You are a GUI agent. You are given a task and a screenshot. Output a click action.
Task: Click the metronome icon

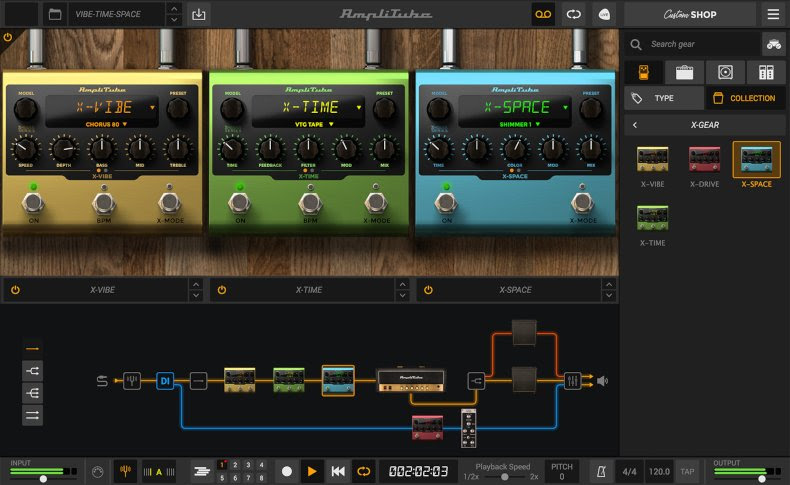601,470
